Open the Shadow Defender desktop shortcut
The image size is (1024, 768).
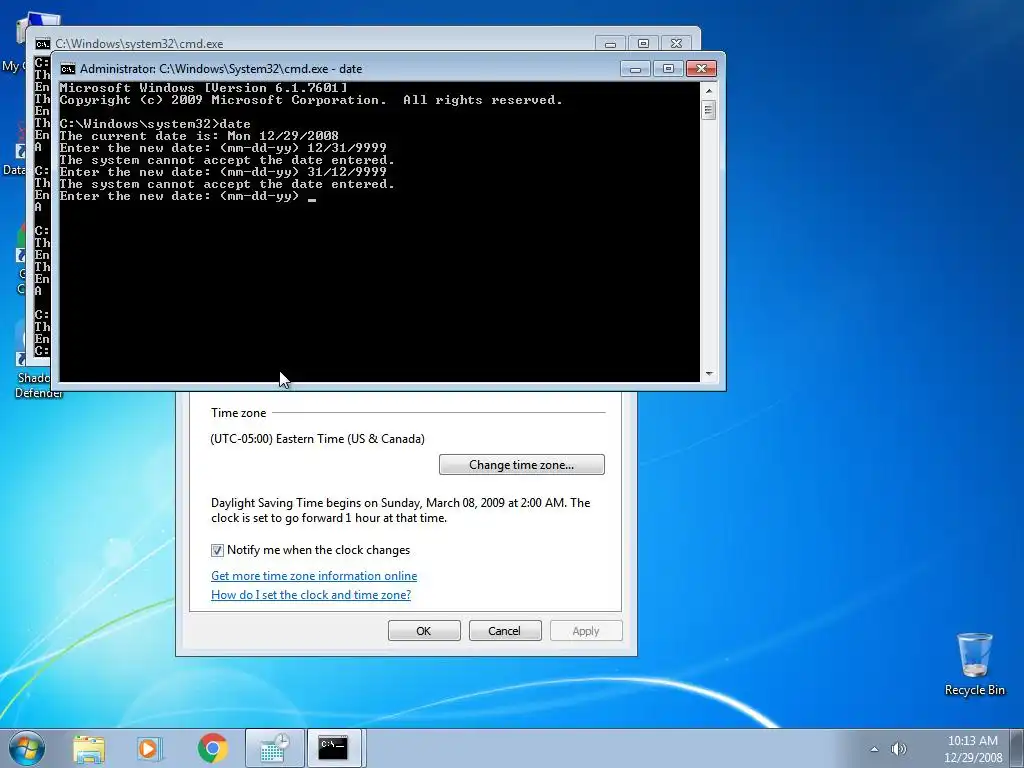[36, 362]
